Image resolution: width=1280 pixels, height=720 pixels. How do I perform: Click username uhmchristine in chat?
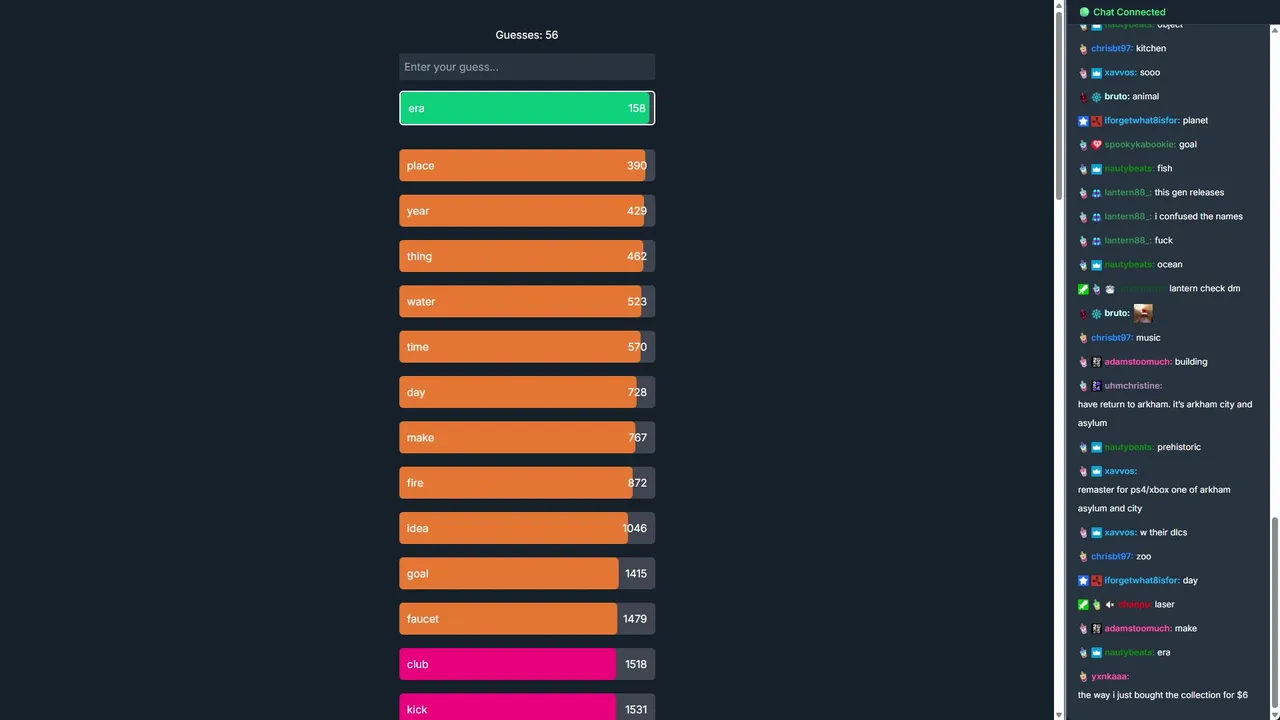pyautogui.click(x=1133, y=386)
